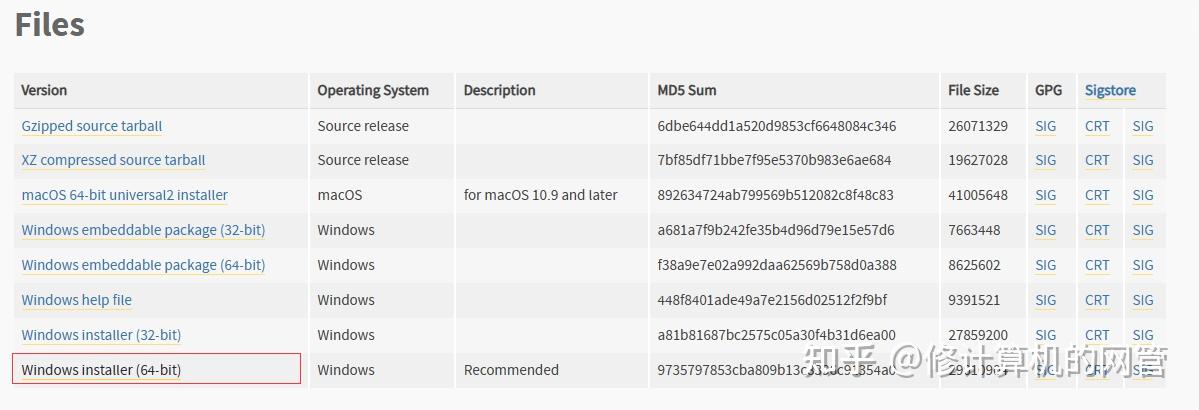Open Sigstore SIG for Windows help file
This screenshot has width=1199, height=410.
pyautogui.click(x=1142, y=300)
